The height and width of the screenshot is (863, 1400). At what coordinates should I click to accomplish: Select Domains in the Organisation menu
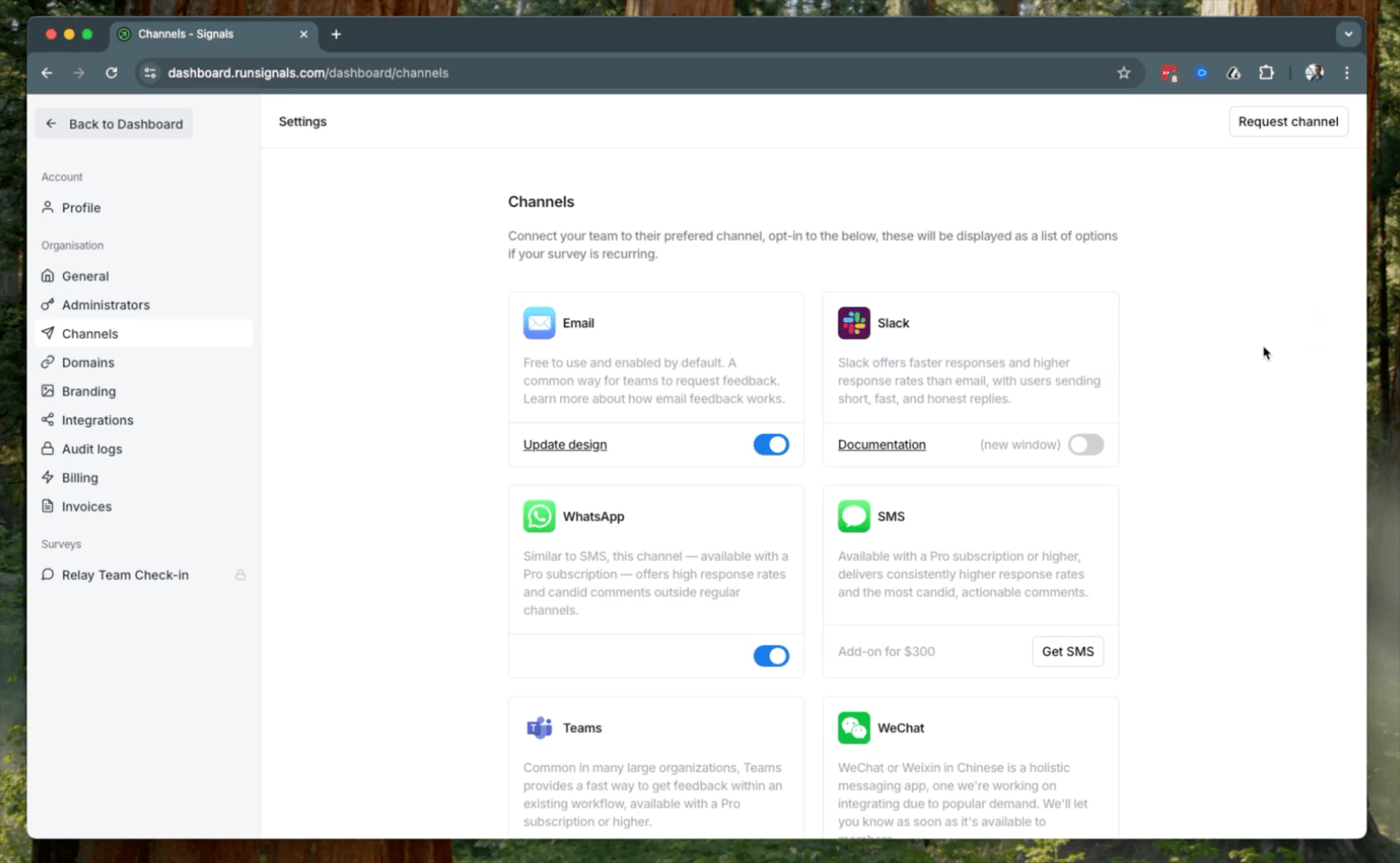[88, 362]
